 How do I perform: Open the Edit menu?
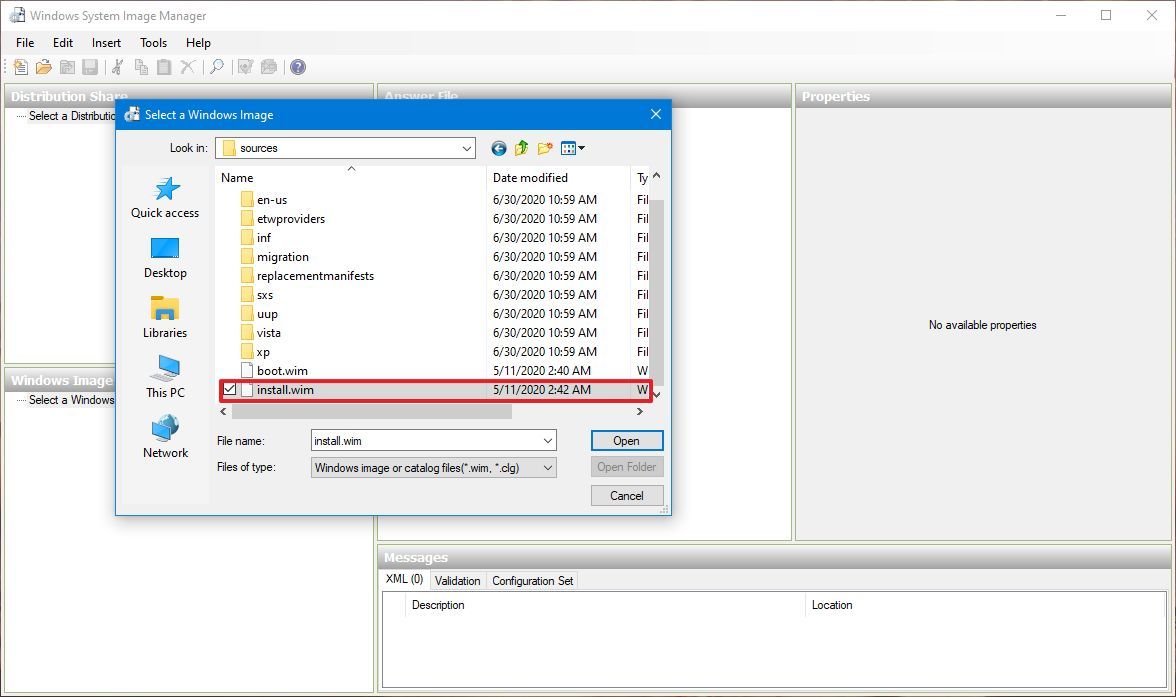click(63, 43)
